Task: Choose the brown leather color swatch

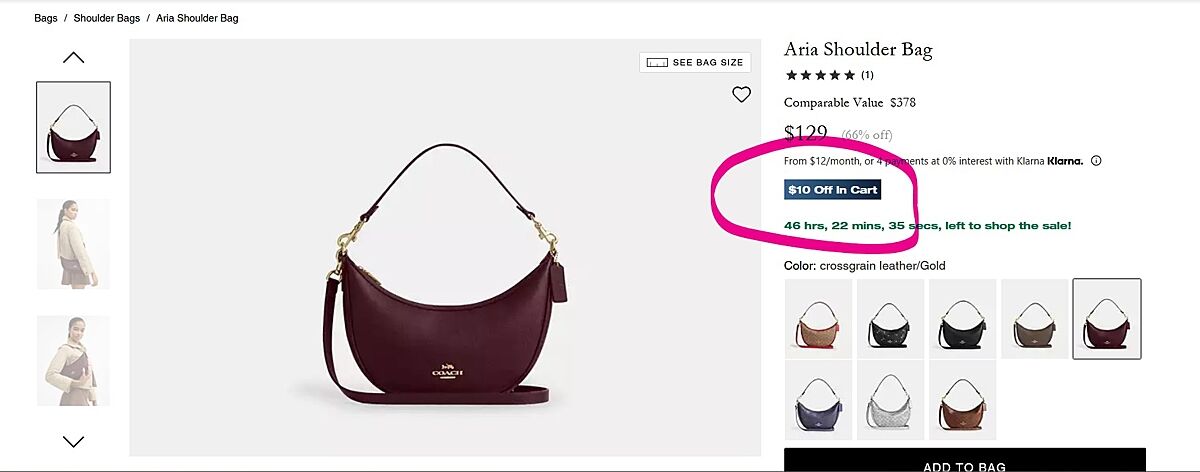Action: pos(963,400)
